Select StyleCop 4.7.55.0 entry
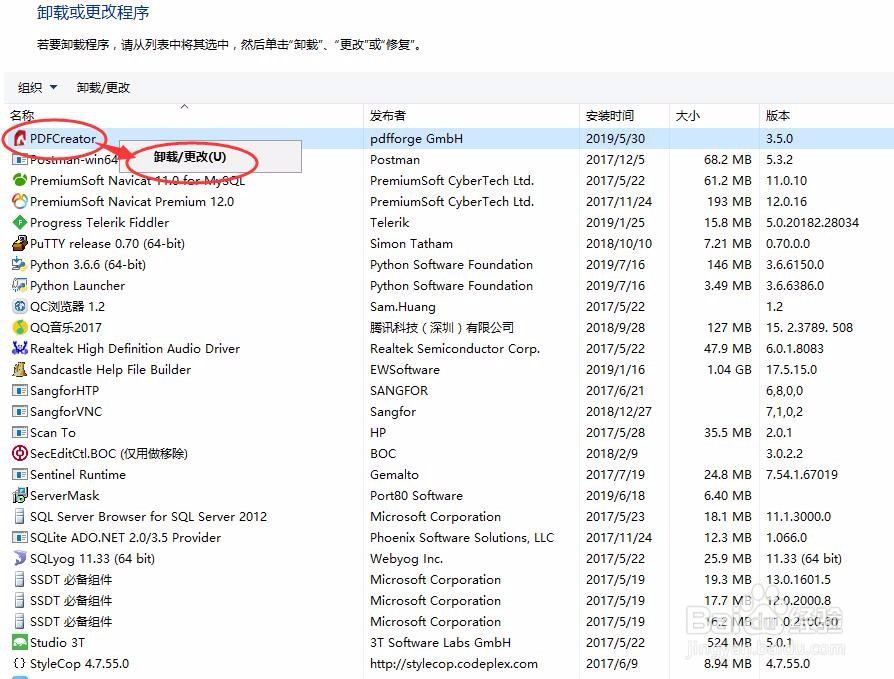 click(79, 664)
